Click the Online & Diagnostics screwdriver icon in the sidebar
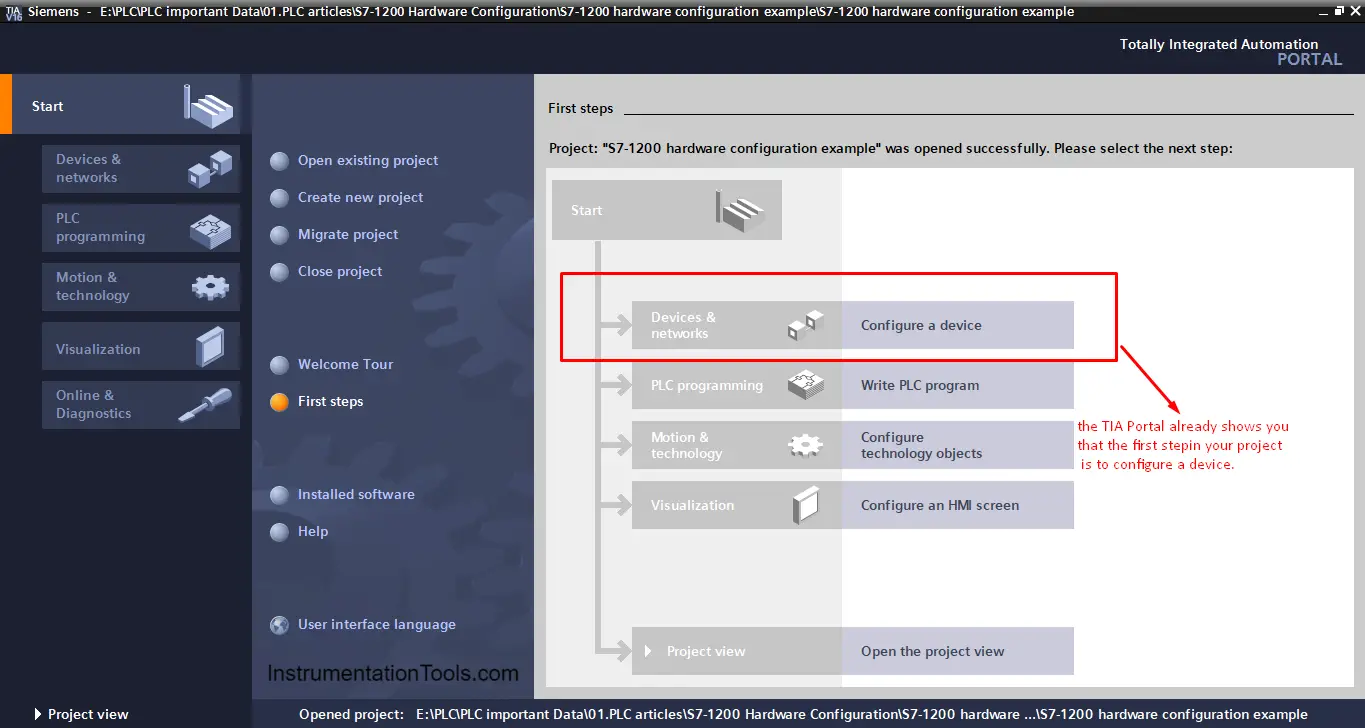This screenshot has width=1365, height=728. point(205,405)
